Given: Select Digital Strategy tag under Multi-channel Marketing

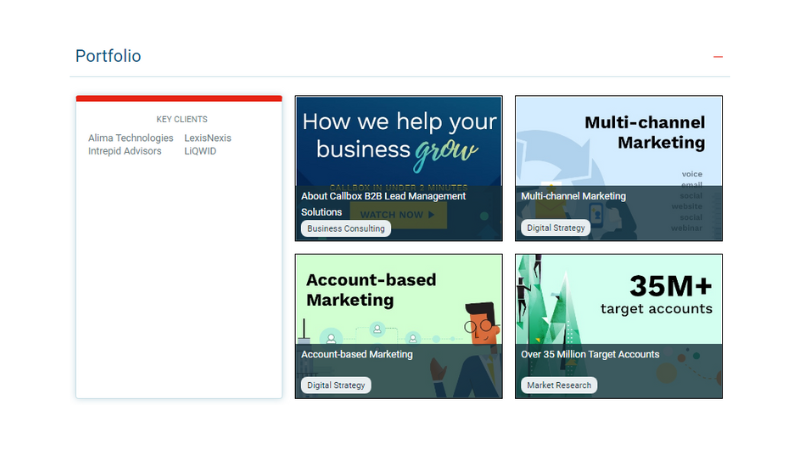Looking at the screenshot, I should [556, 228].
